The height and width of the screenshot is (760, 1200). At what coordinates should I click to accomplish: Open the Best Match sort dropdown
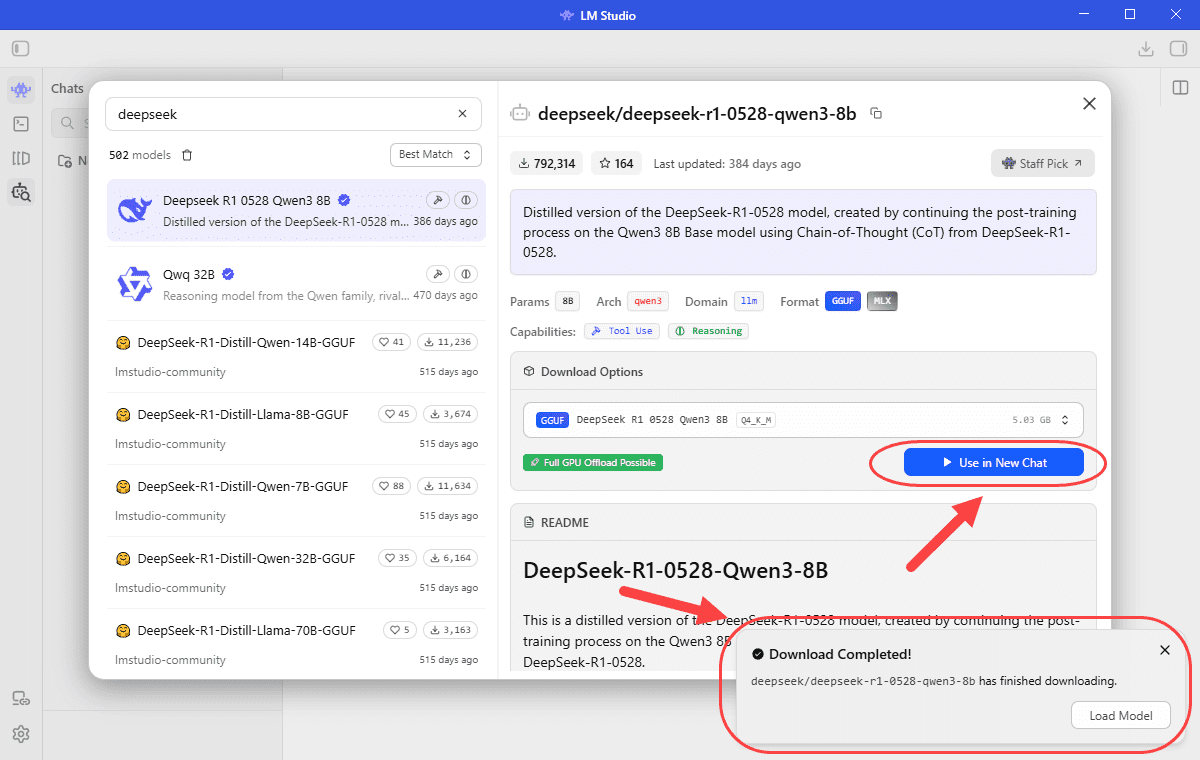pyautogui.click(x=435, y=154)
